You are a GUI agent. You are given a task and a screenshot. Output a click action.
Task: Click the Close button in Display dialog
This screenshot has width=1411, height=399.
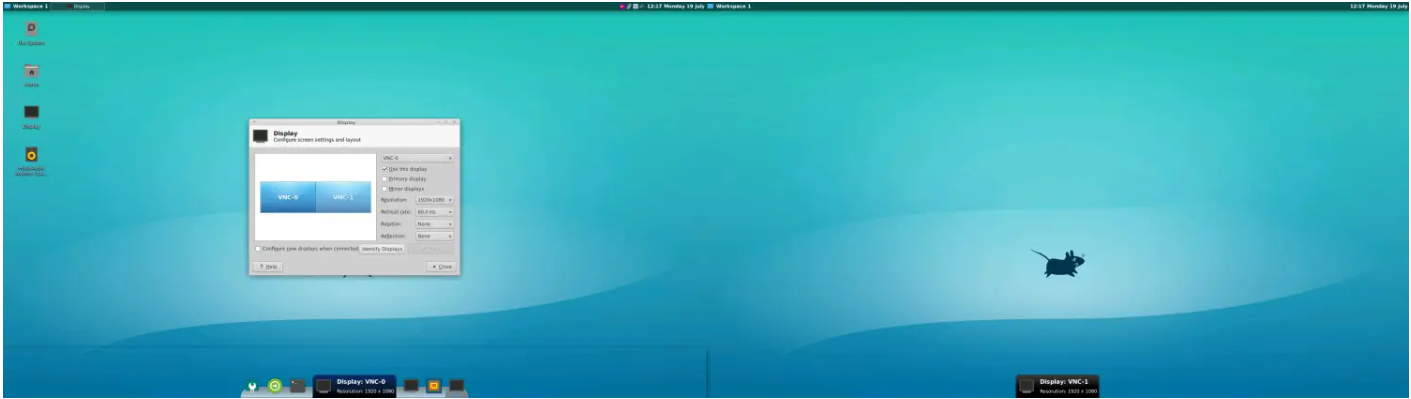click(441, 267)
